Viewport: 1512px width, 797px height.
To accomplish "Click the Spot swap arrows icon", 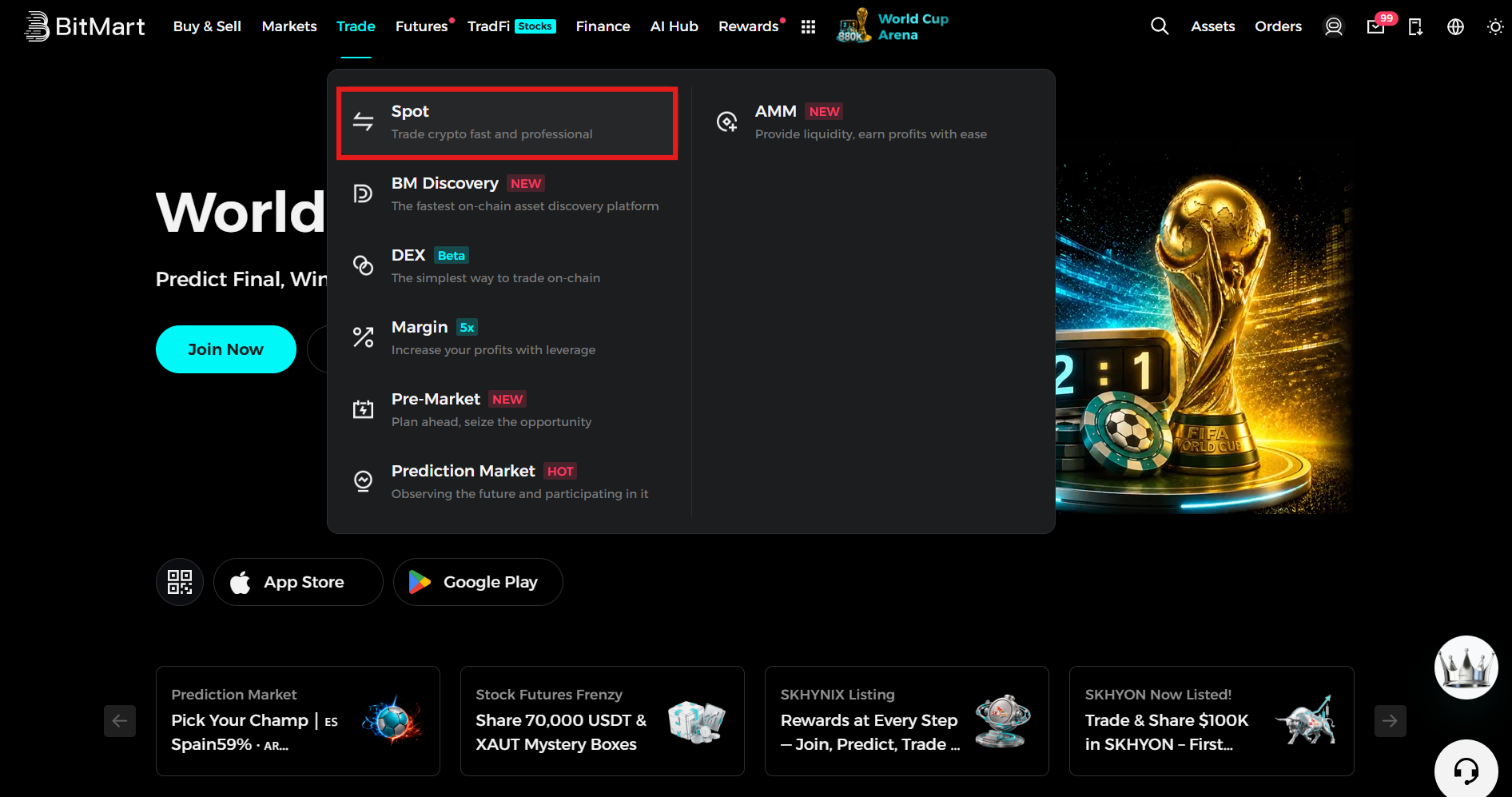I will [x=364, y=122].
